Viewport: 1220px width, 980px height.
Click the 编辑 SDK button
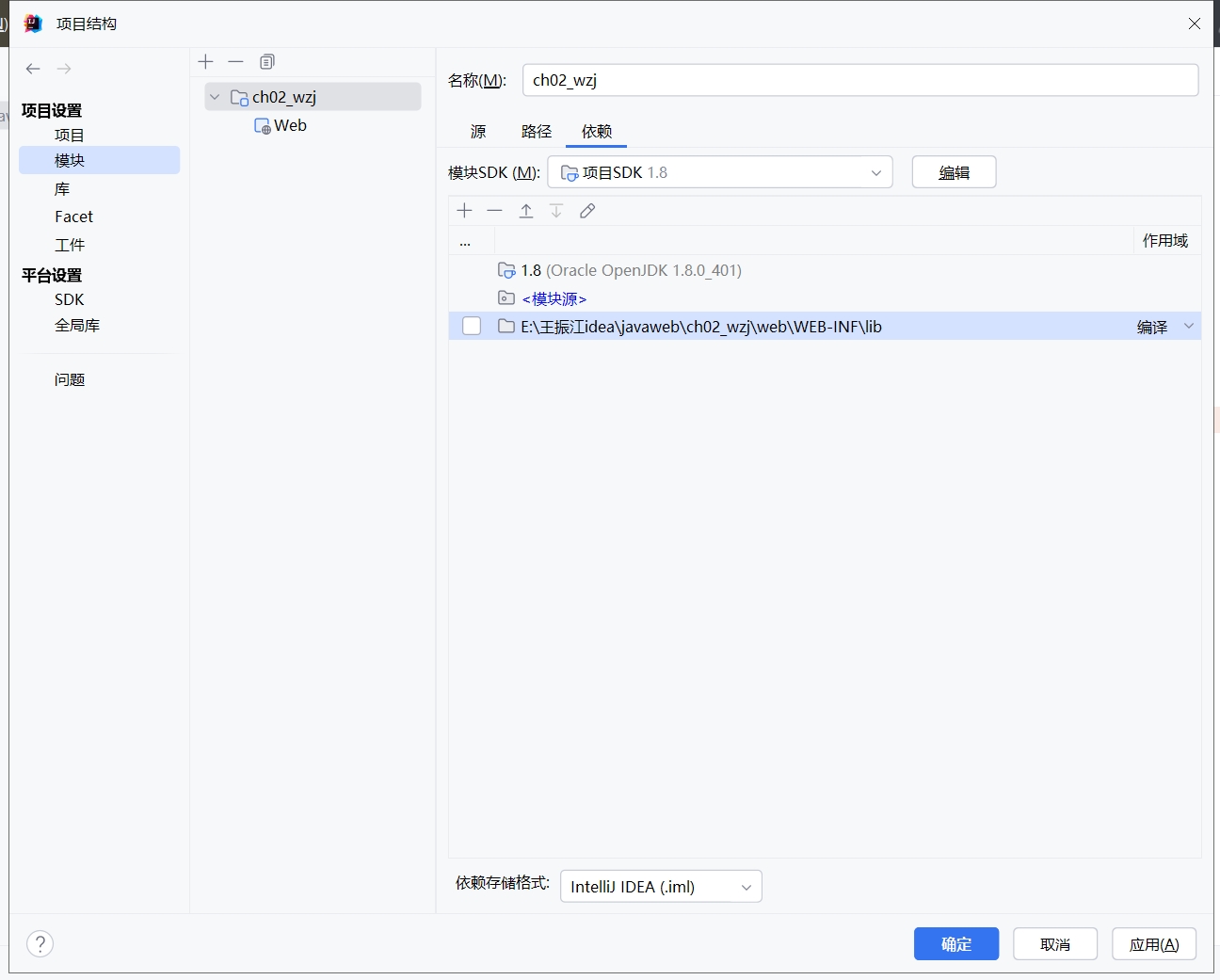click(954, 172)
